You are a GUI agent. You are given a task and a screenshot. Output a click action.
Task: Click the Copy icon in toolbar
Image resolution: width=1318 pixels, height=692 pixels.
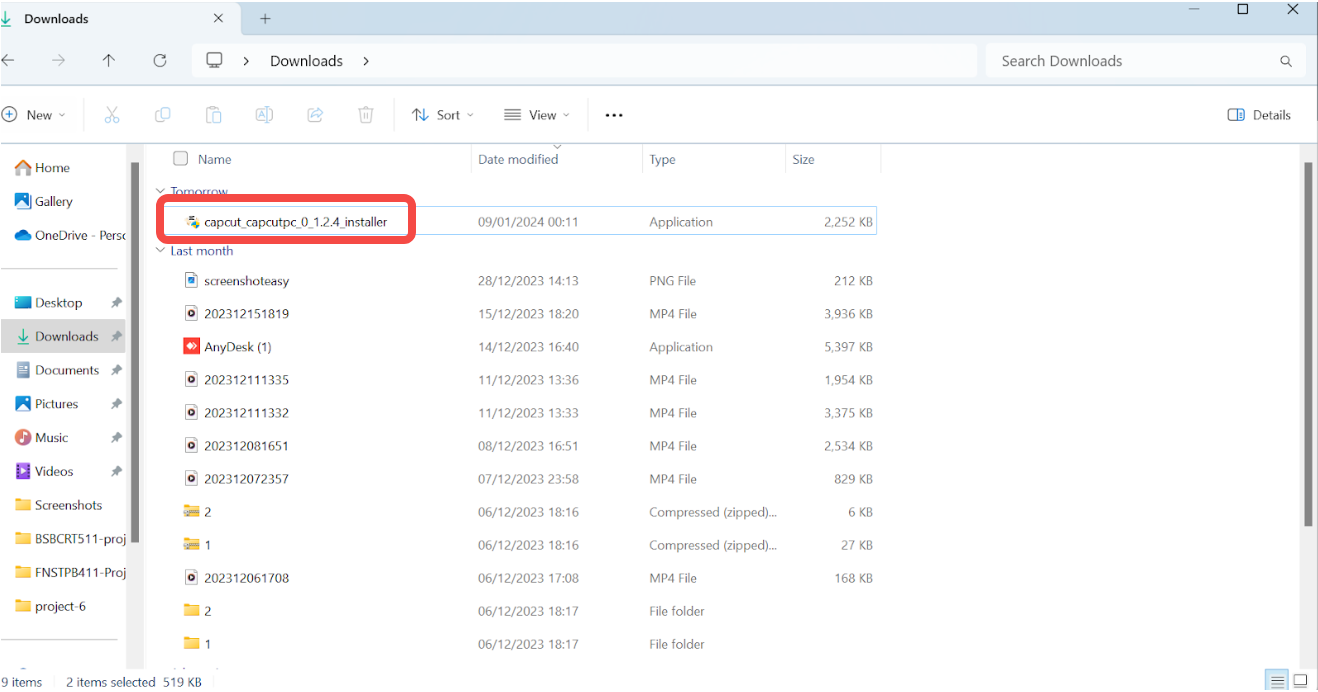162,115
